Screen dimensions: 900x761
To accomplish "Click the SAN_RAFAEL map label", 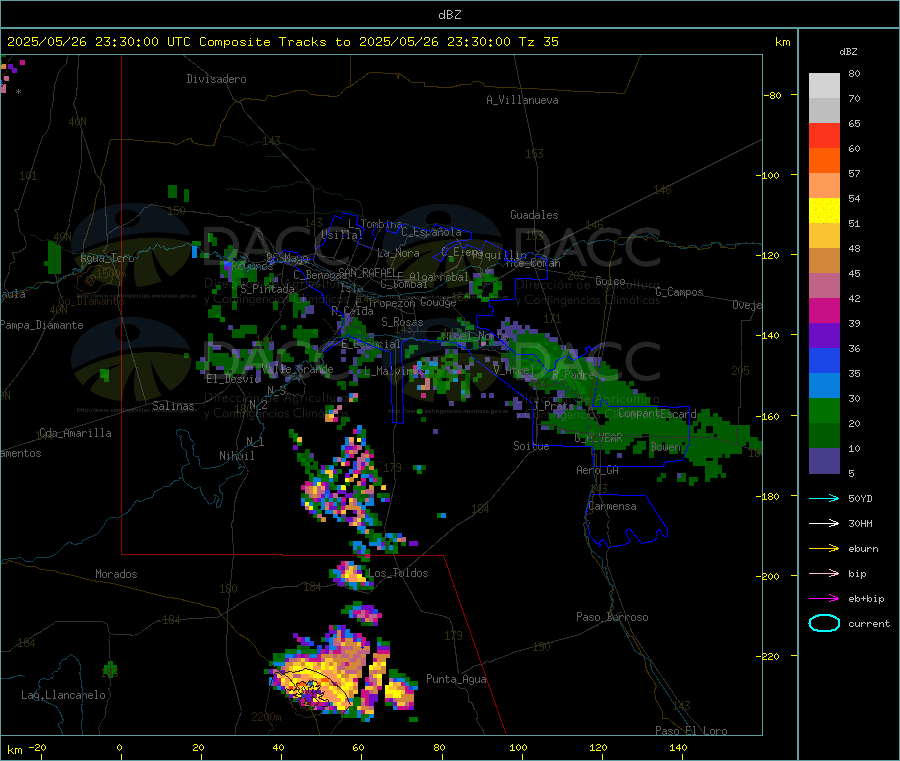I will point(367,272).
